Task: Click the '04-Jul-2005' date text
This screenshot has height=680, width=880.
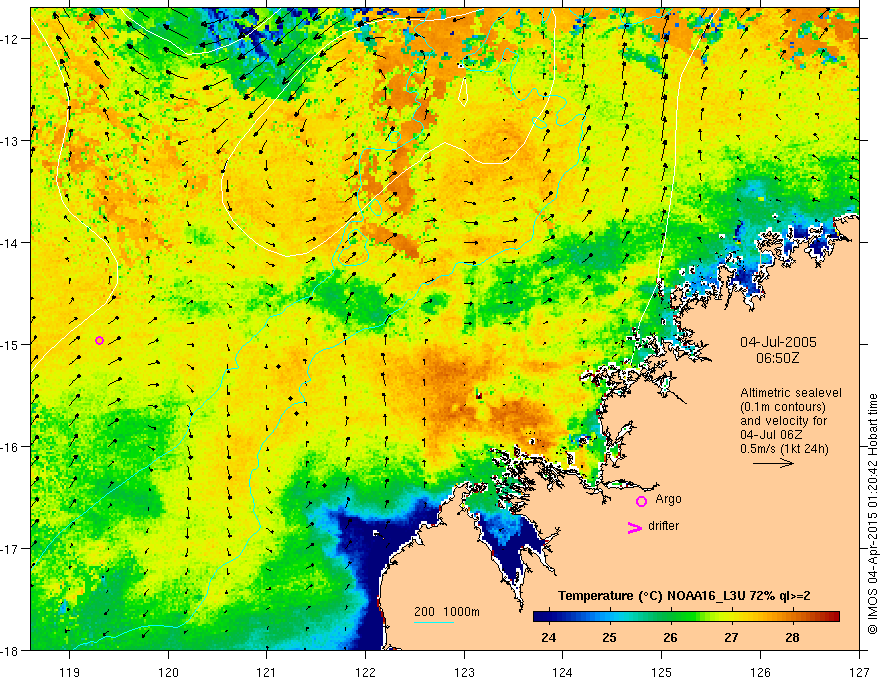Action: (778, 342)
